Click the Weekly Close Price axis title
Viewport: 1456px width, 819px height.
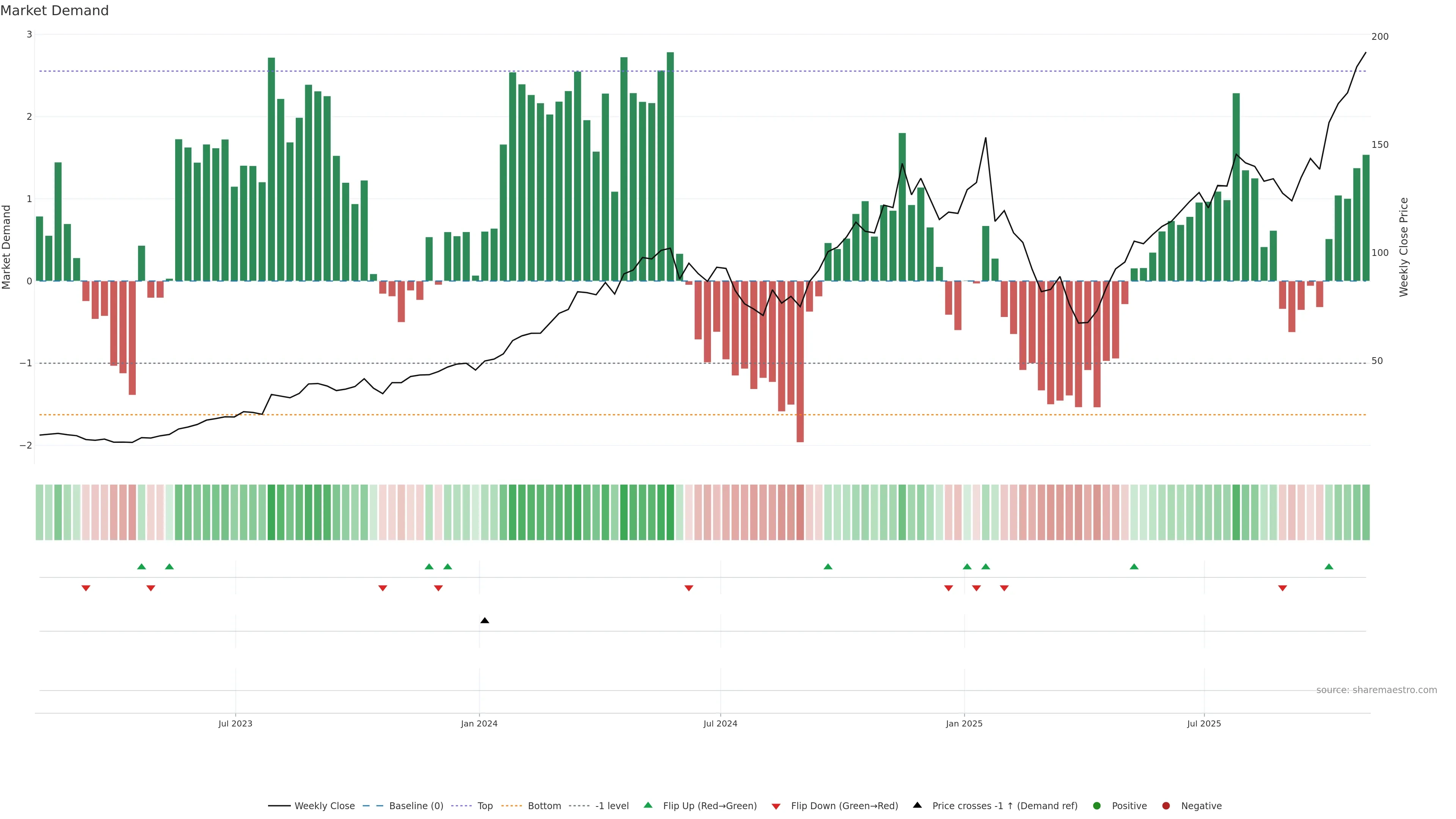coord(1403,247)
